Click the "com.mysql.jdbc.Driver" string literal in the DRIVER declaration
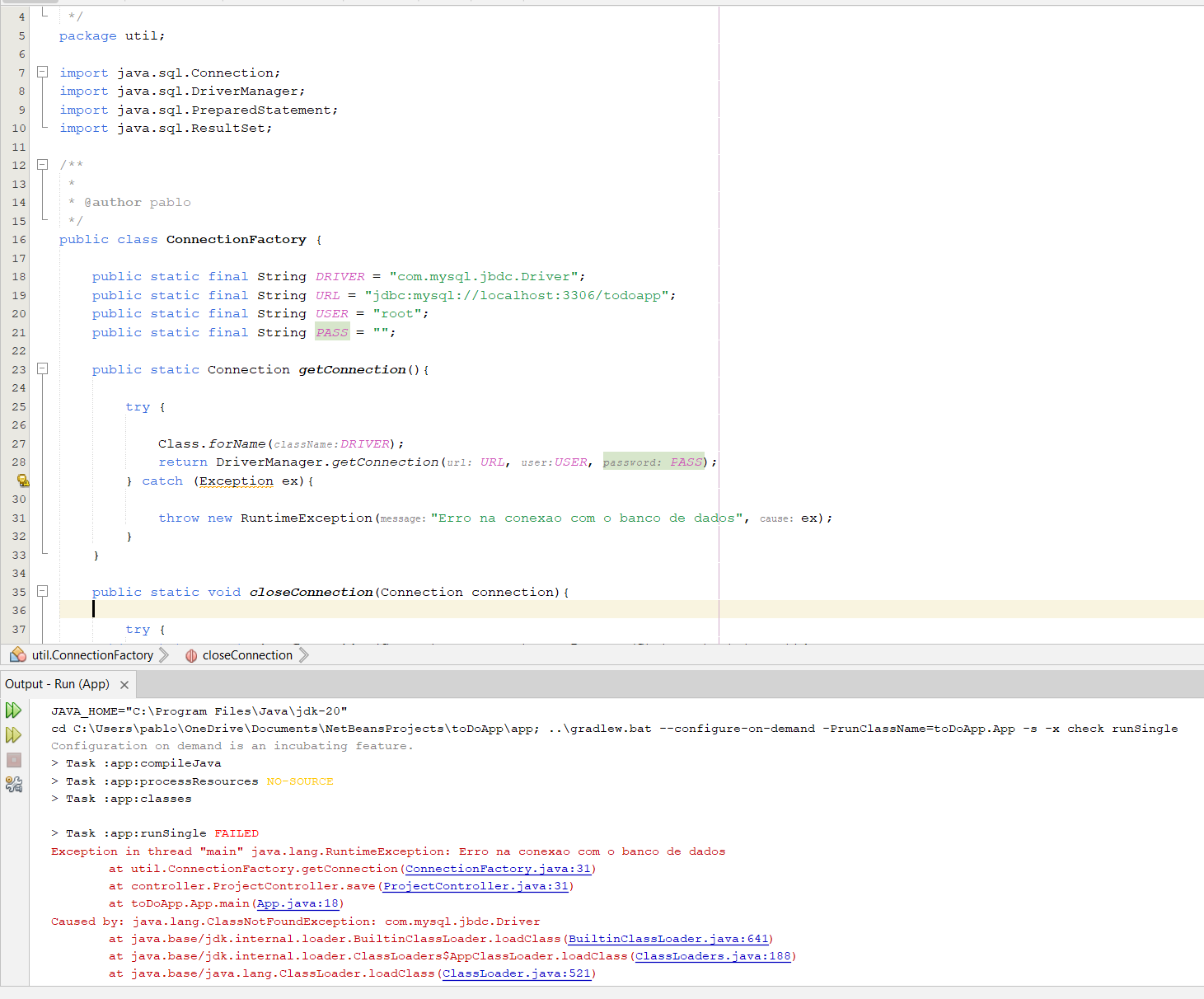1204x999 pixels. pos(483,277)
